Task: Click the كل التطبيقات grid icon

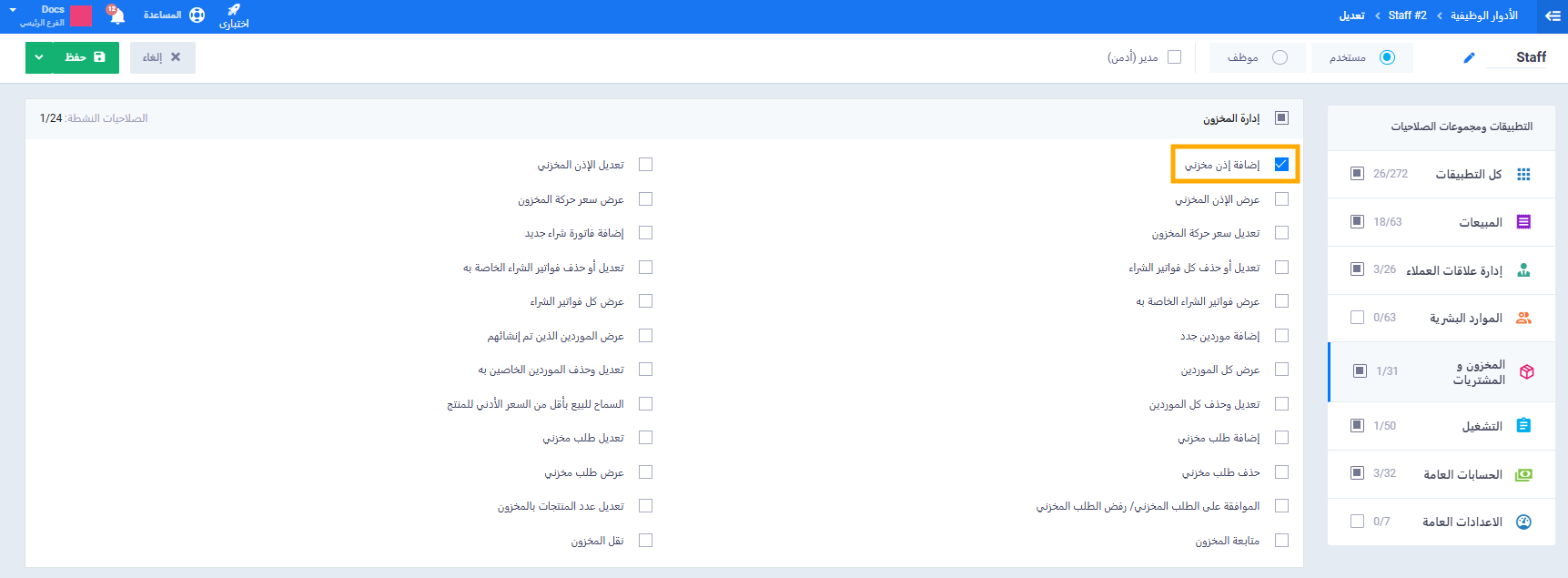Action: click(x=1523, y=174)
